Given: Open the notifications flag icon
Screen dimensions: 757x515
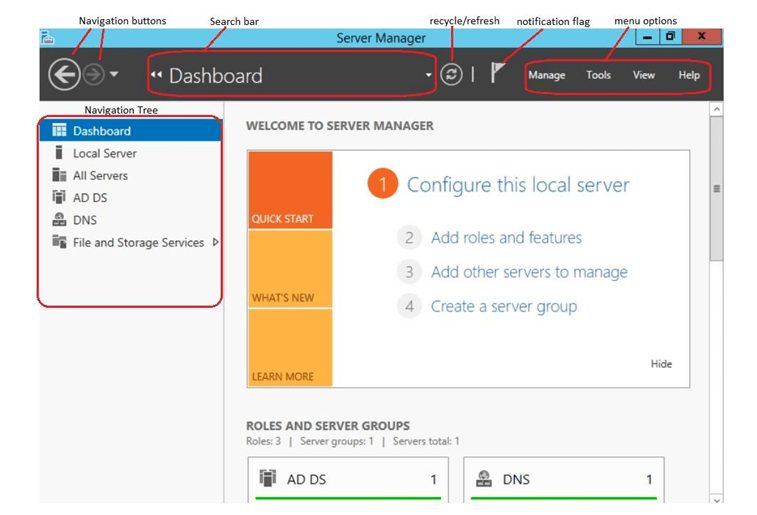Looking at the screenshot, I should [497, 73].
